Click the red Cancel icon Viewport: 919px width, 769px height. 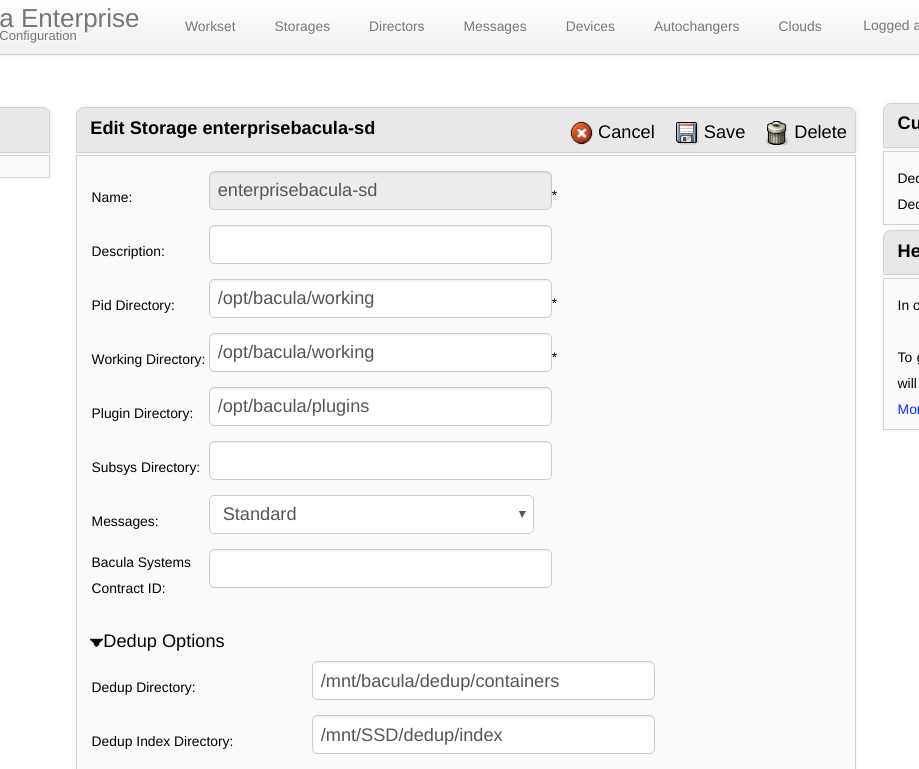coord(581,132)
